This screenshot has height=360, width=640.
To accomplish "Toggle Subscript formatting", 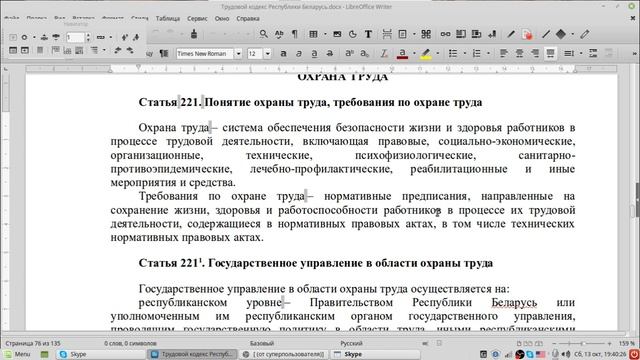I will coord(365,53).
